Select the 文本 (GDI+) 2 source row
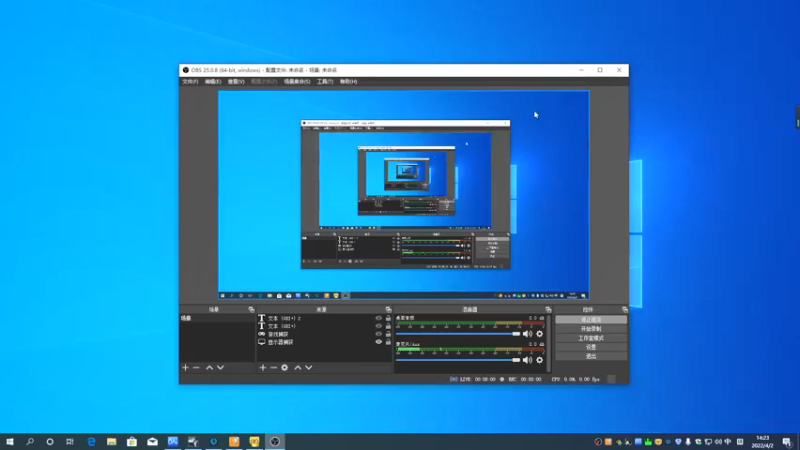The height and width of the screenshot is (450, 800). click(324, 318)
